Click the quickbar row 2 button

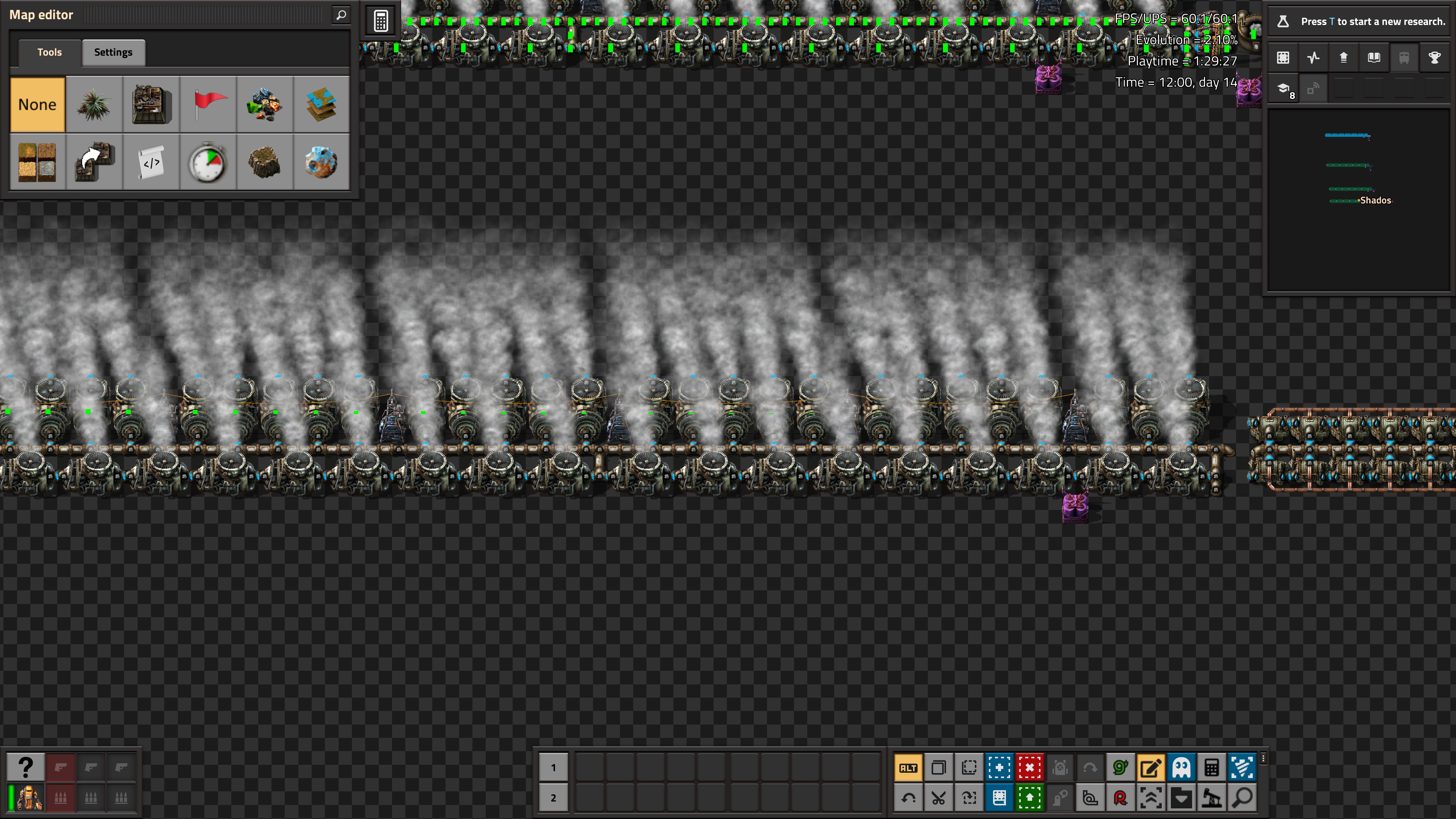[553, 798]
